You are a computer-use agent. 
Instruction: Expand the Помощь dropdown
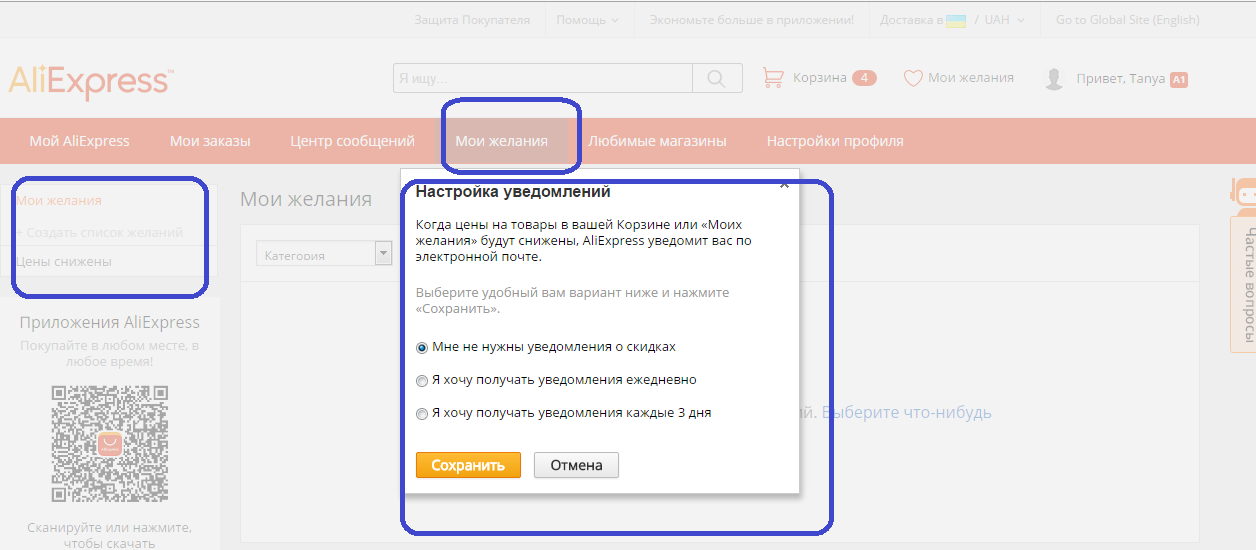click(587, 20)
